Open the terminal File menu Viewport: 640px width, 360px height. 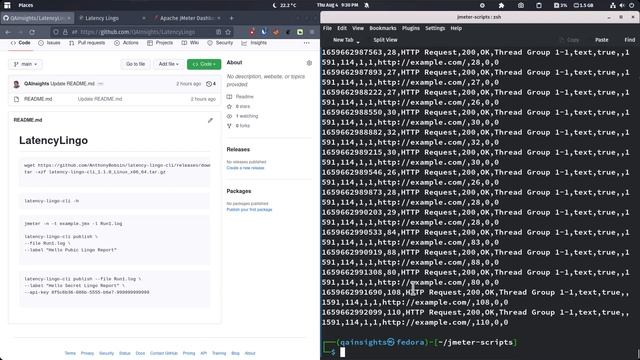[x=327, y=28]
